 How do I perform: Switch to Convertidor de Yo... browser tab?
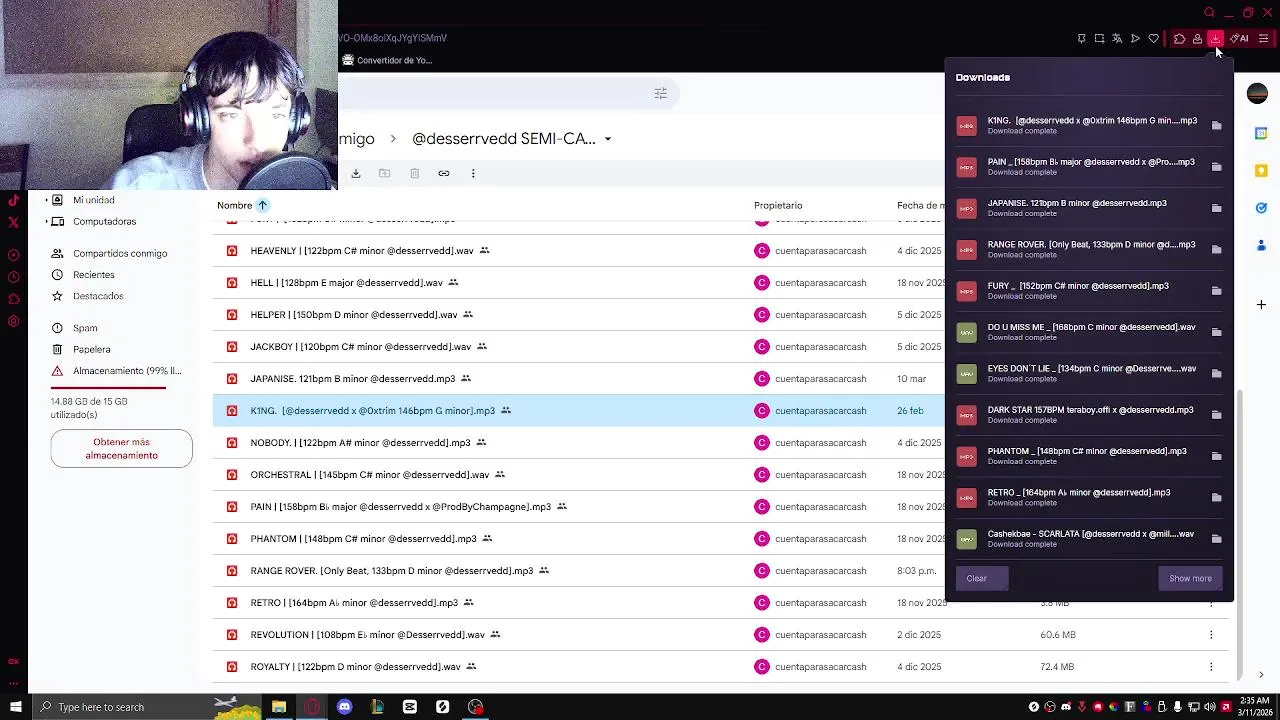click(x=386, y=60)
